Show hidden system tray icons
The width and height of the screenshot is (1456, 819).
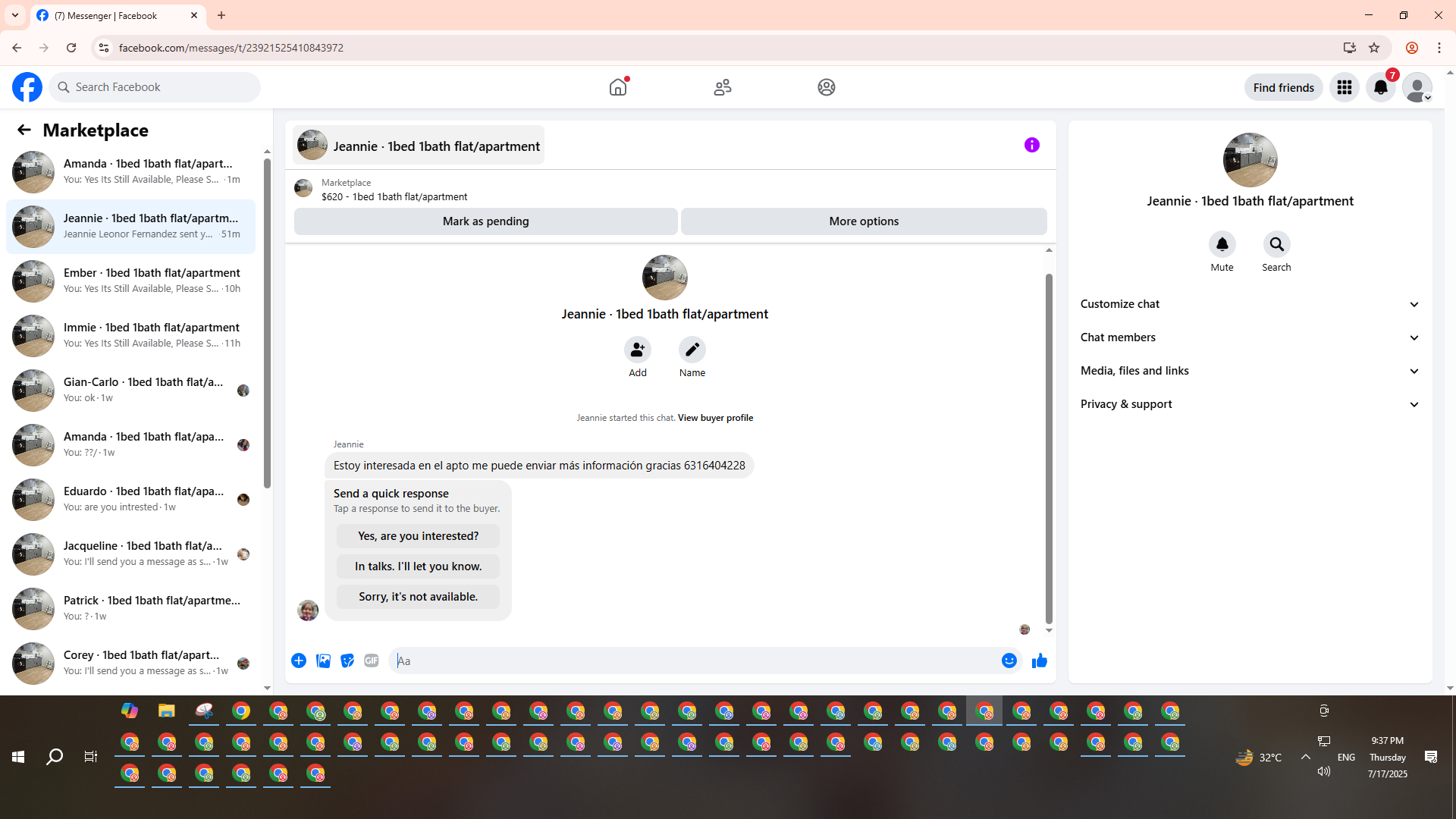click(1306, 757)
